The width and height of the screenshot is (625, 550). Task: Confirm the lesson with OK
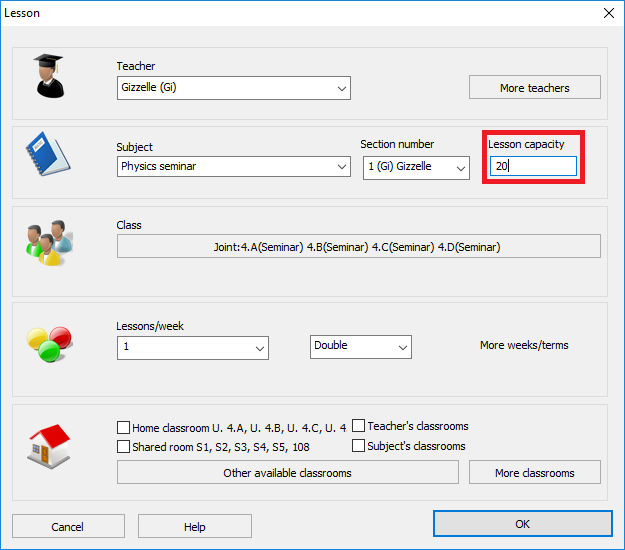(x=522, y=526)
